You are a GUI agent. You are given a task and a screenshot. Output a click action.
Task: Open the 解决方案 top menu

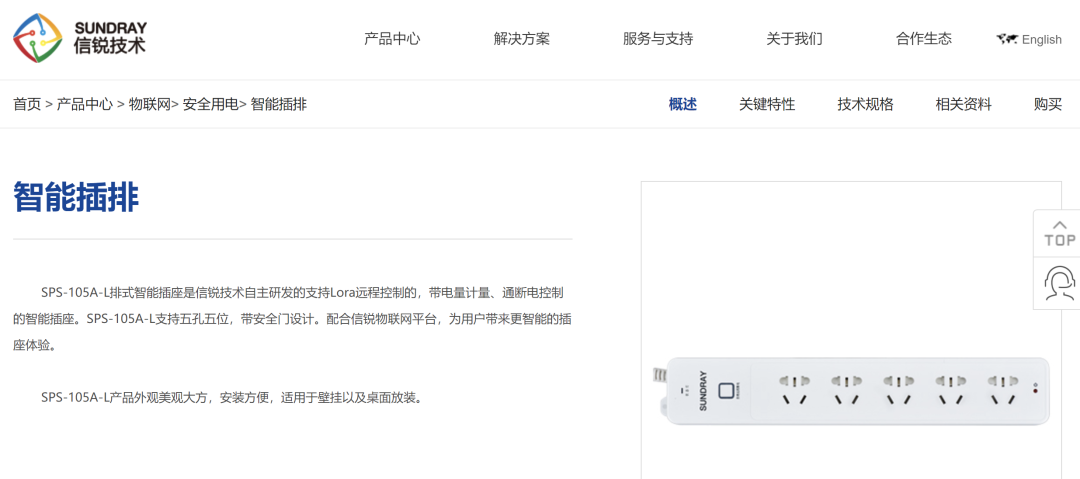(x=521, y=39)
